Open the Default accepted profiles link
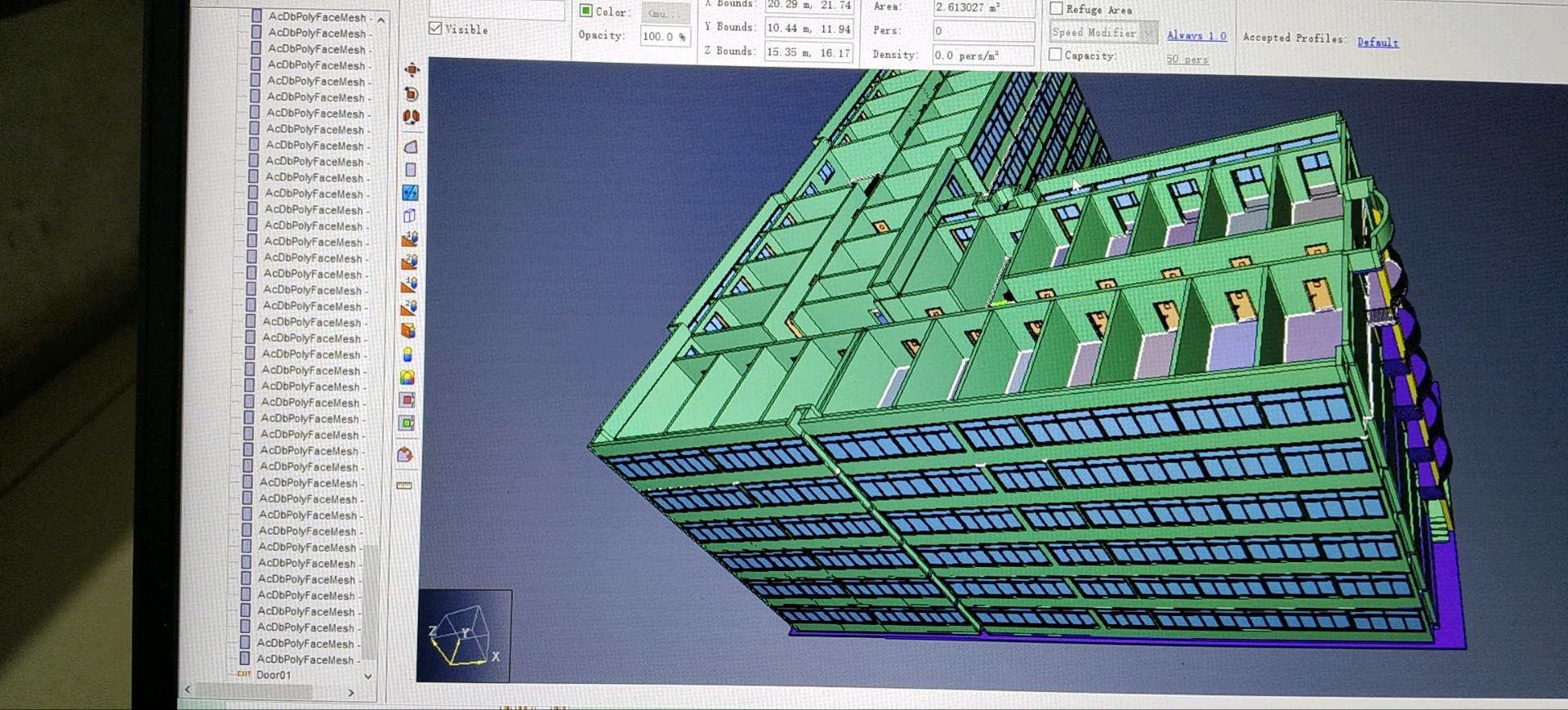Screen dimensions: 1568x710 pos(1377,42)
